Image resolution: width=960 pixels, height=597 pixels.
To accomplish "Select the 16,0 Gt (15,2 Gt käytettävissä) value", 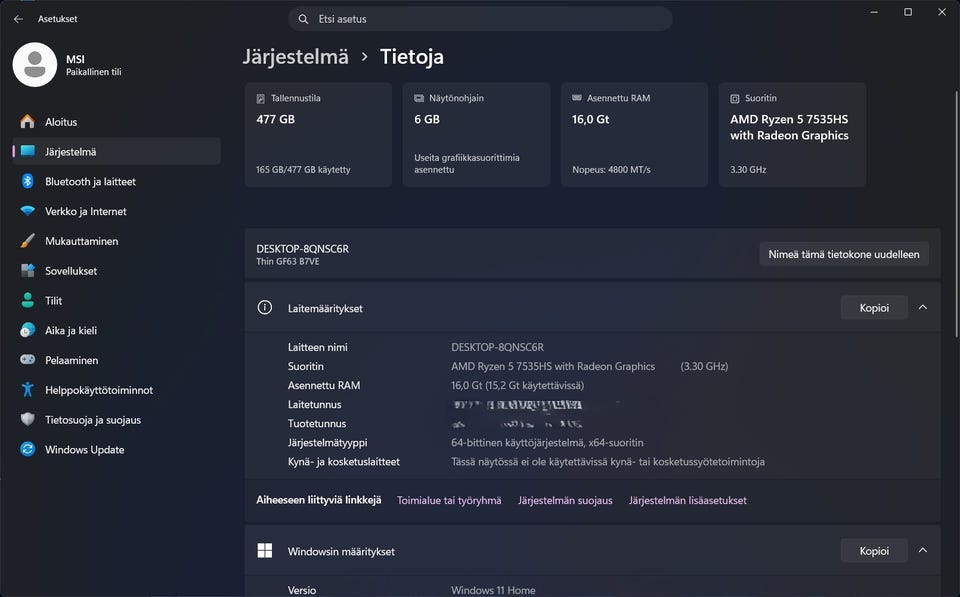I will tap(517, 385).
